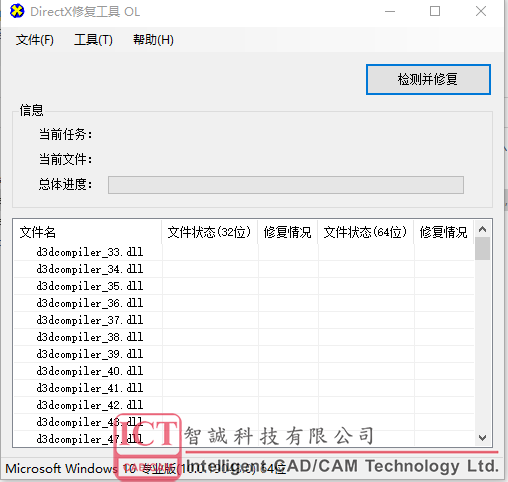Viewport: 508px width, 482px height.
Task: Click the 当前文件 label
Action: point(65,159)
